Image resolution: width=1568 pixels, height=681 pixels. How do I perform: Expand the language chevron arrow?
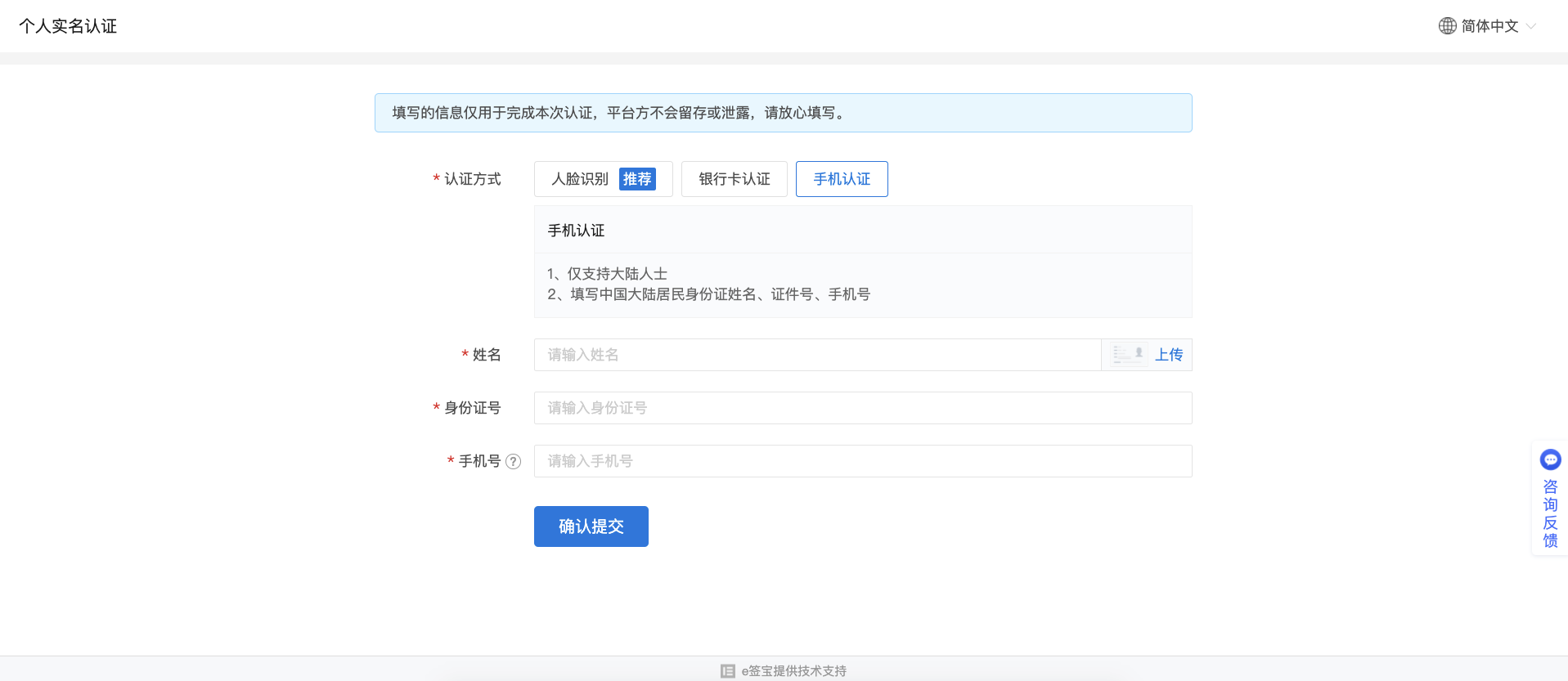[1530, 26]
